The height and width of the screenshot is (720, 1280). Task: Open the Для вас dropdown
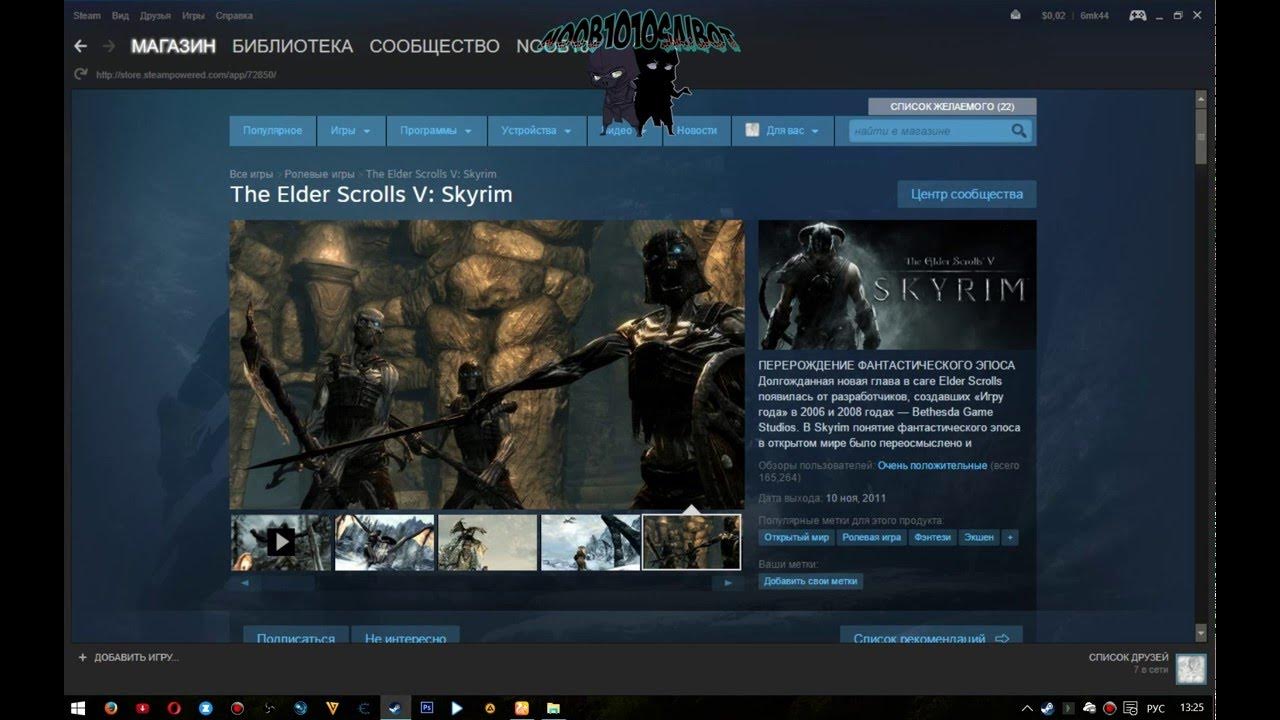click(783, 131)
